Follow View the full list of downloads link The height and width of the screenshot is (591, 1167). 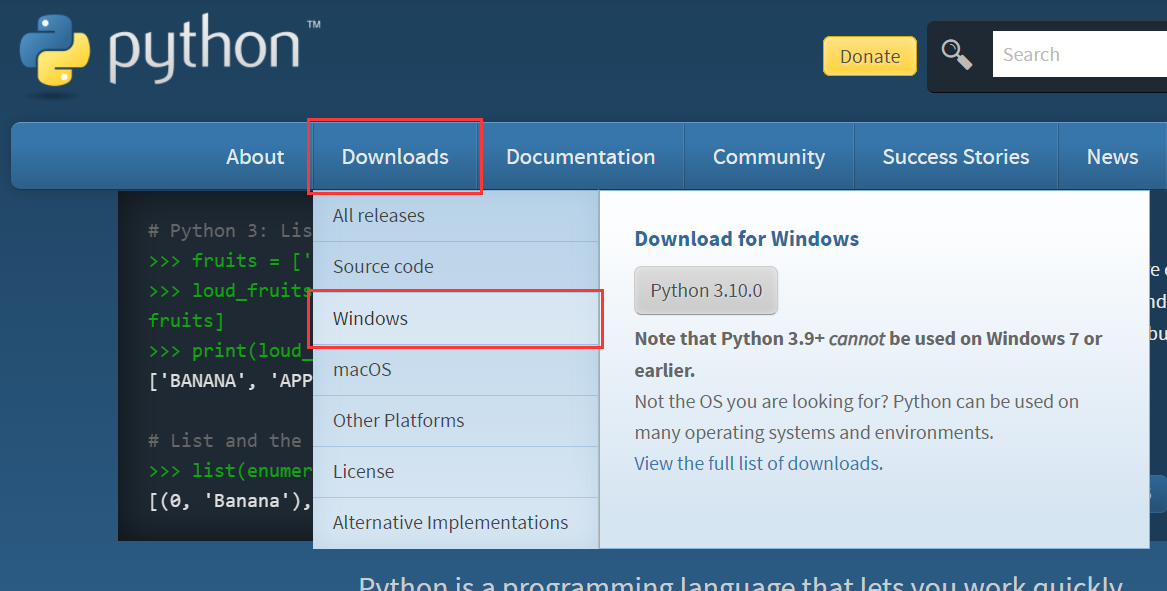757,464
